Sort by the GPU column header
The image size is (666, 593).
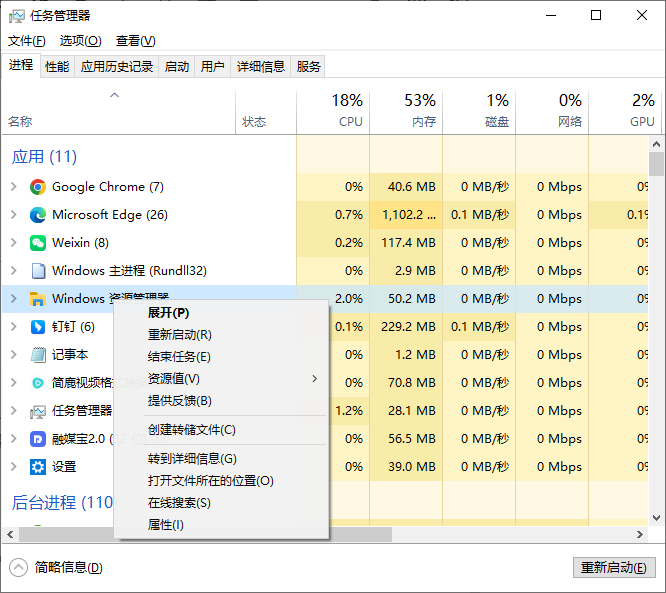click(x=625, y=113)
